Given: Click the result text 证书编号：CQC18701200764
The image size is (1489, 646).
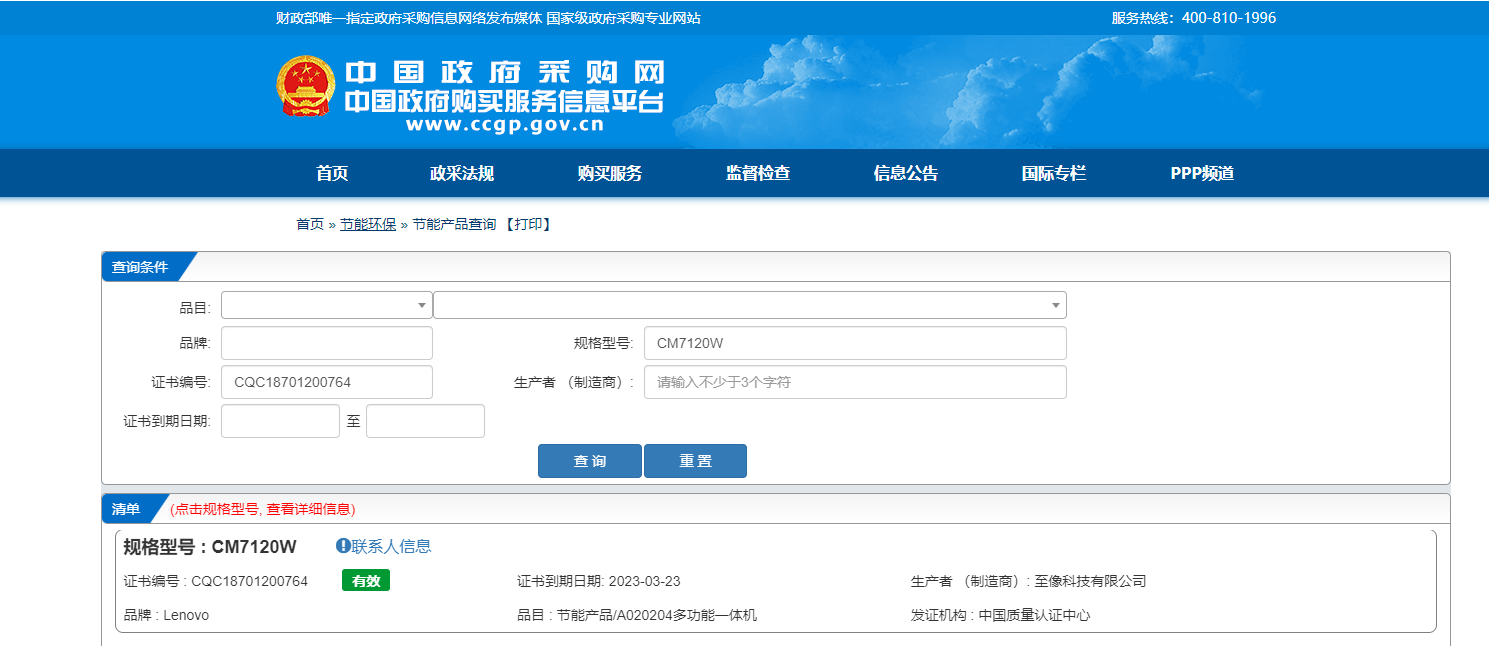Looking at the screenshot, I should coord(216,581).
